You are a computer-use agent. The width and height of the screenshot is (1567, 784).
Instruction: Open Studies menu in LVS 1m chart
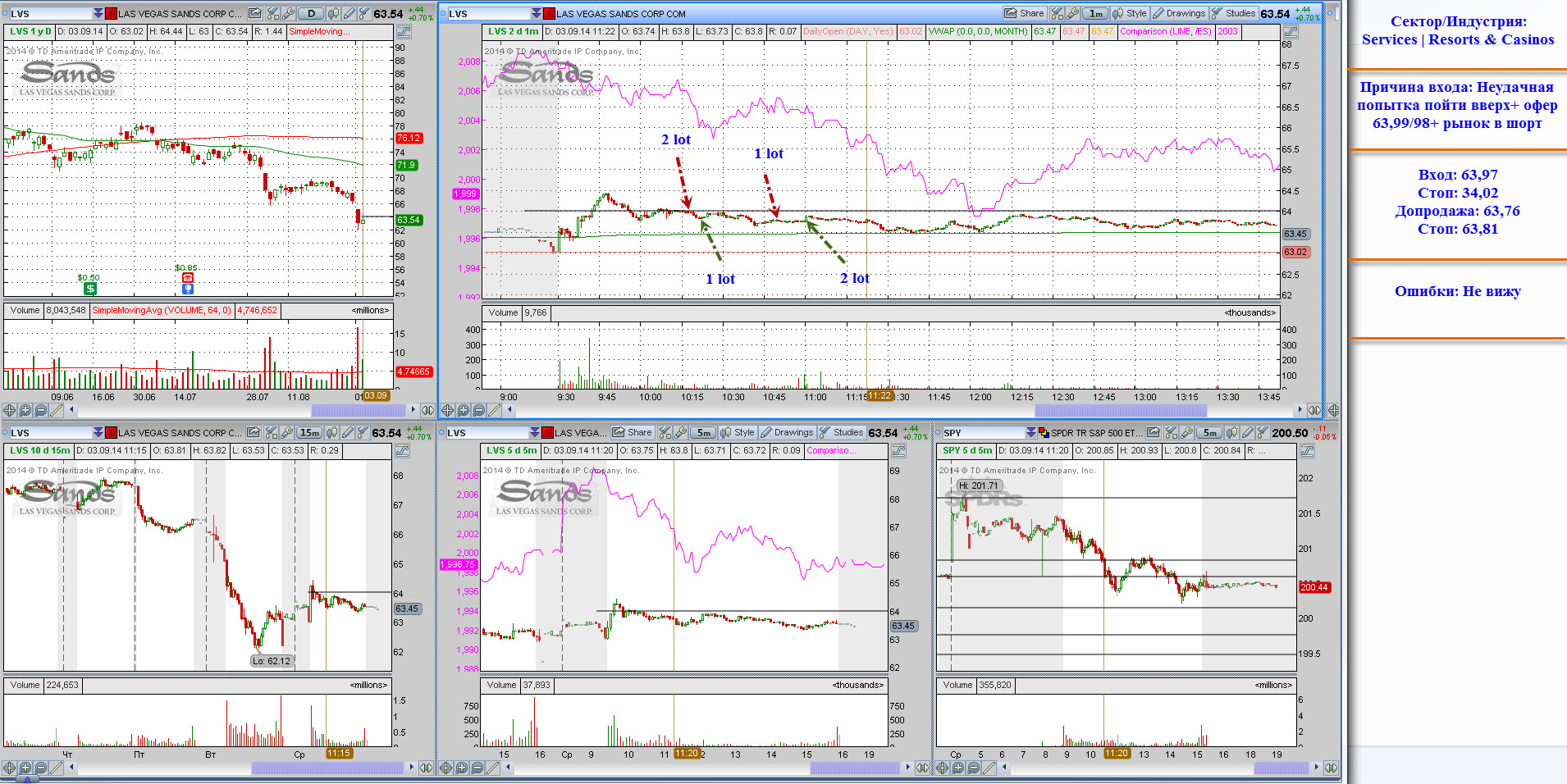tap(1233, 14)
